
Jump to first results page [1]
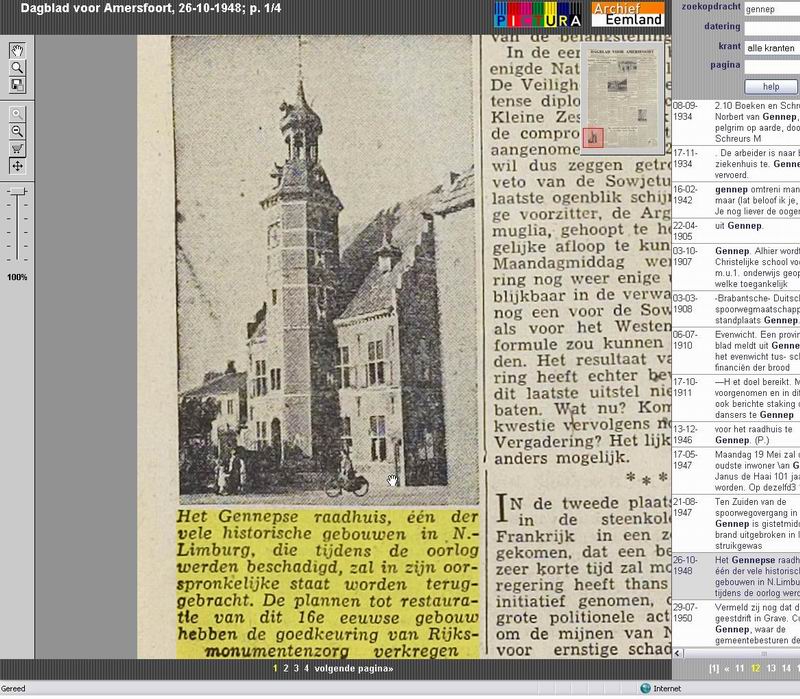click(714, 668)
